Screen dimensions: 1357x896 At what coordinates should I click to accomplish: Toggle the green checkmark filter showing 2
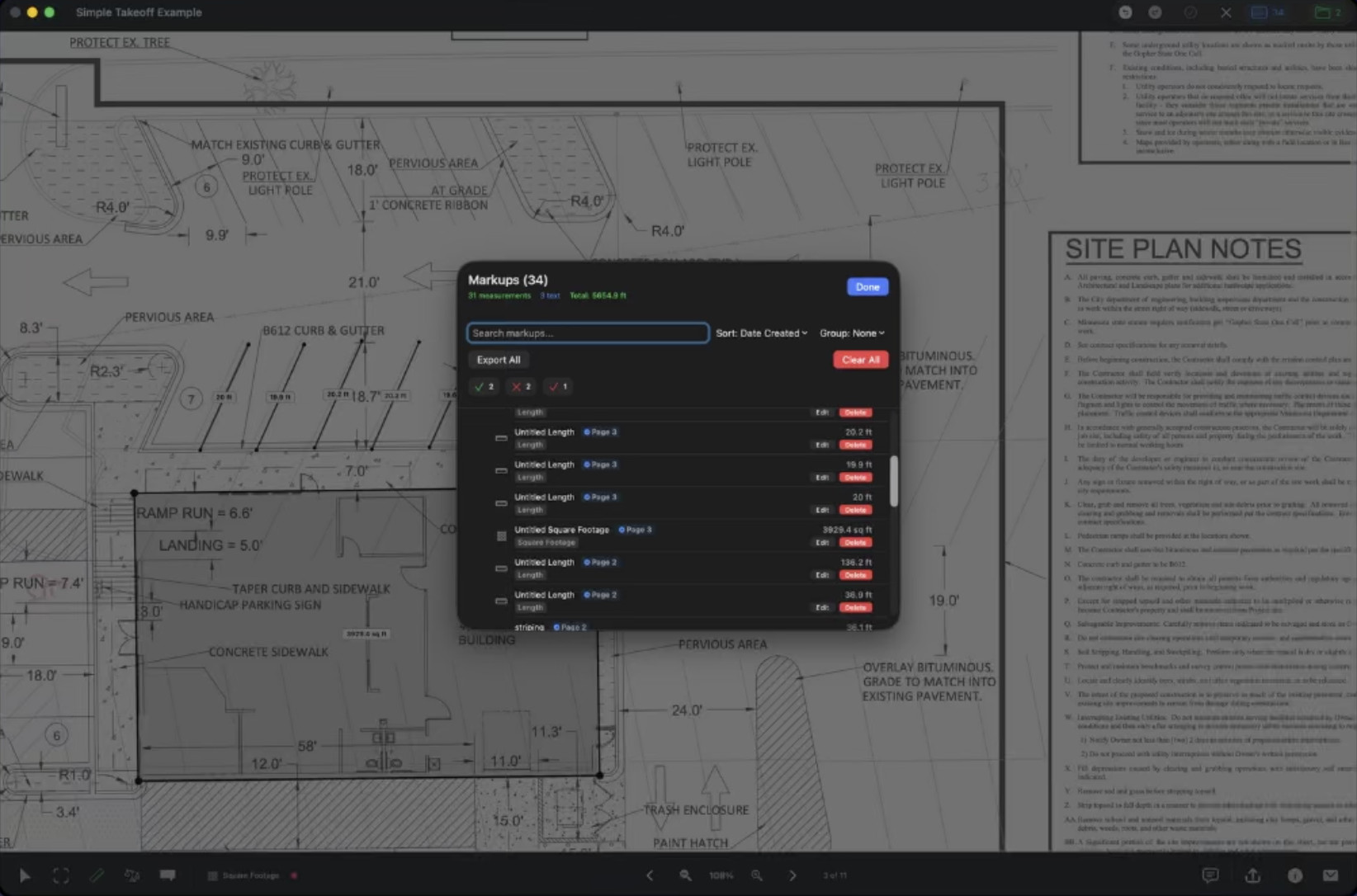[x=485, y=386]
